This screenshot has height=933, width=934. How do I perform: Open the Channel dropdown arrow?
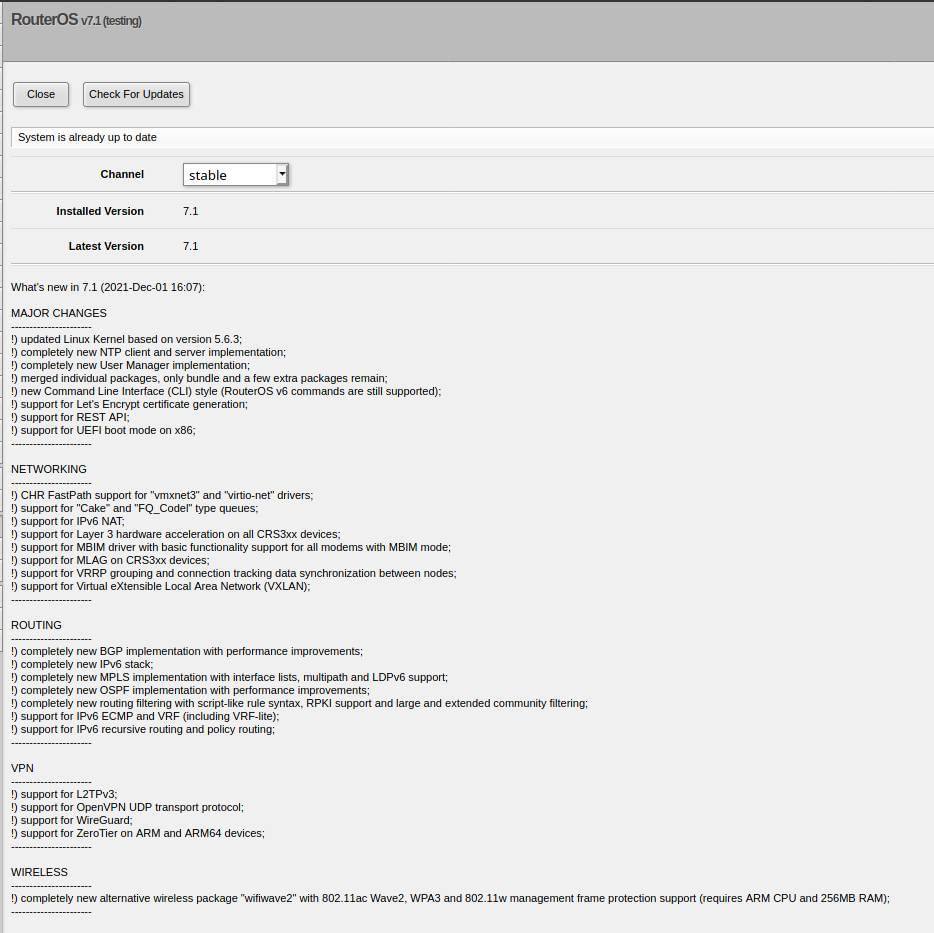pyautogui.click(x=282, y=174)
